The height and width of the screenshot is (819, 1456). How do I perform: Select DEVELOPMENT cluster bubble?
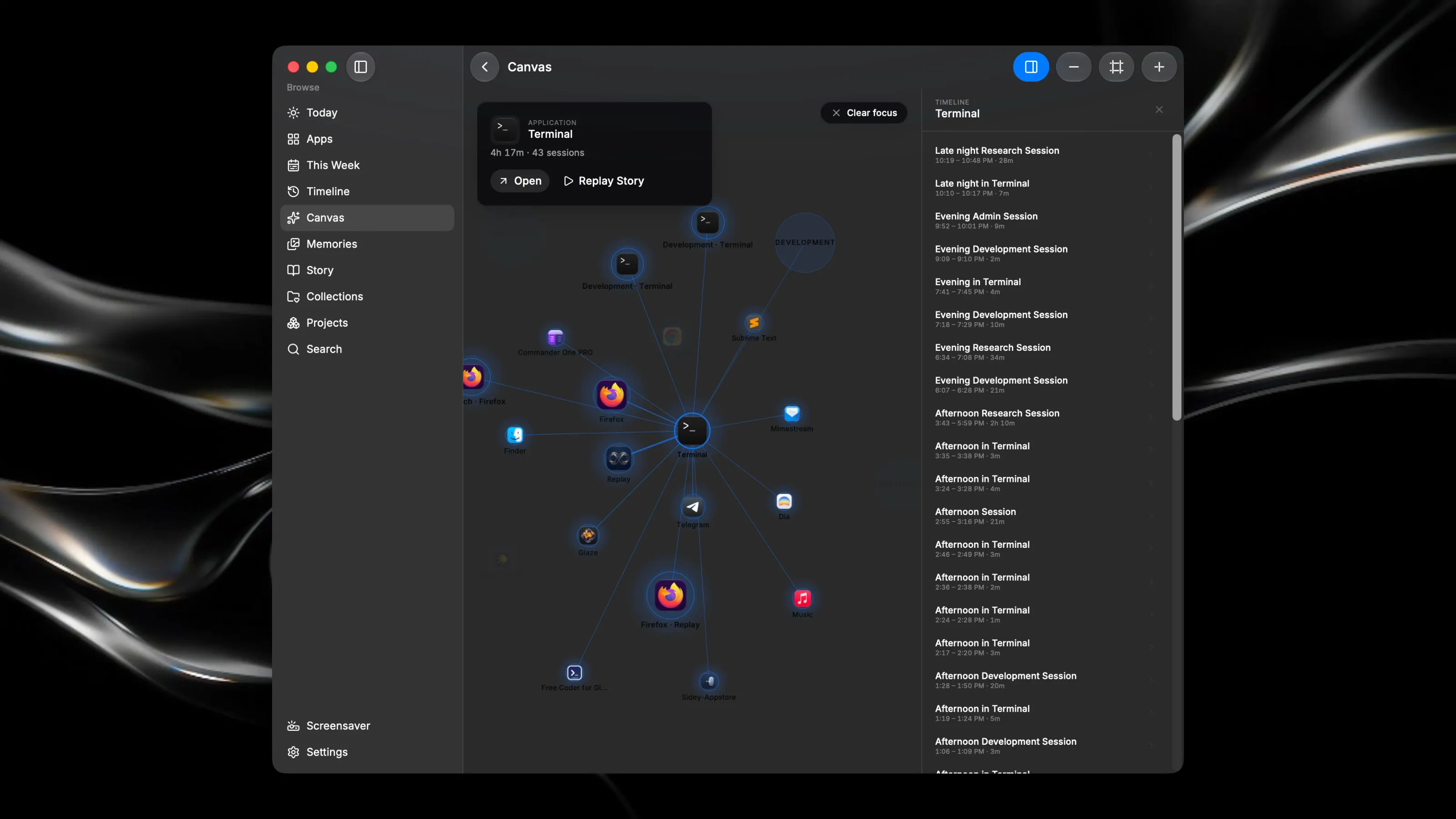805,243
